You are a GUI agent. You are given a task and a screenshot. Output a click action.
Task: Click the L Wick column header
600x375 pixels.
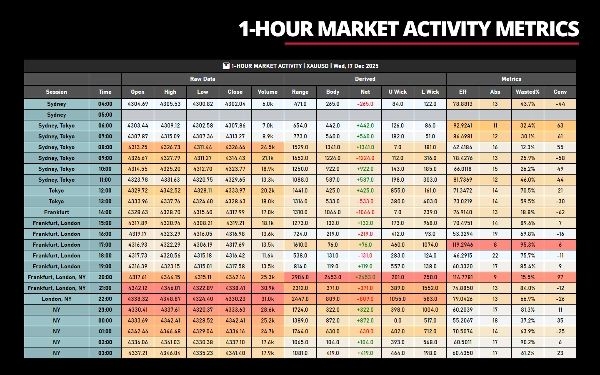(430, 92)
